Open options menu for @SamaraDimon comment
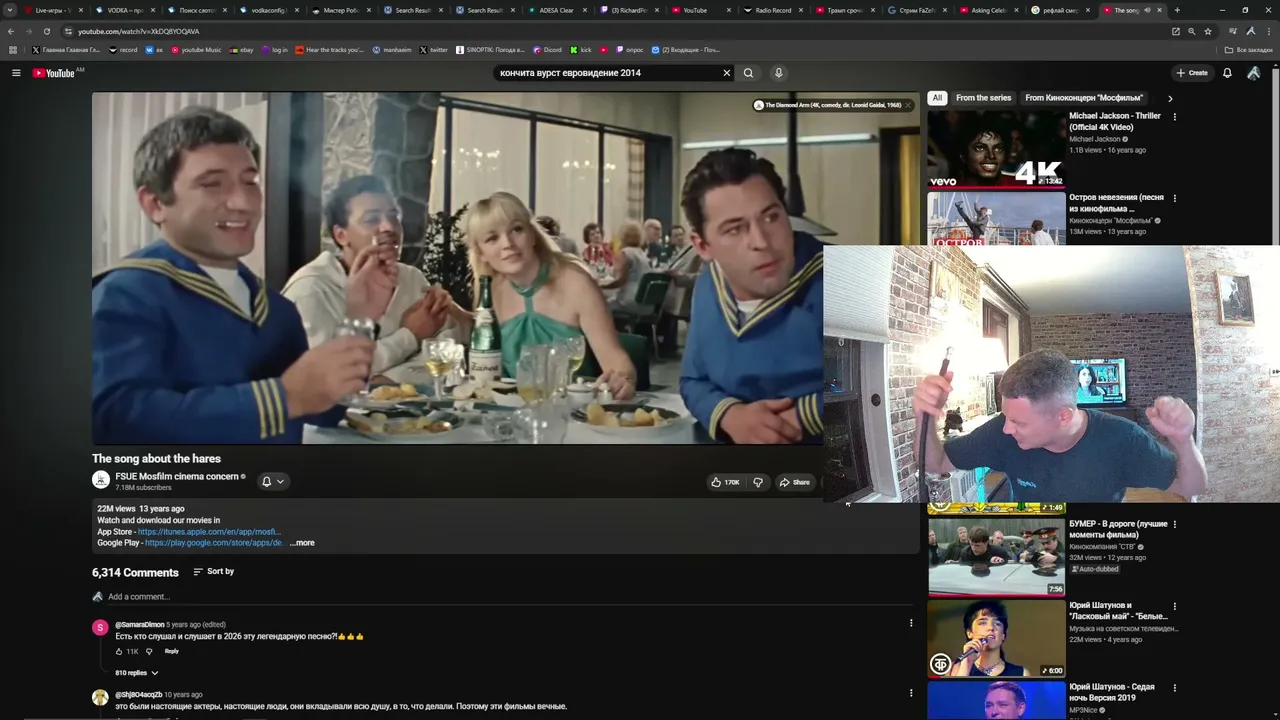 click(x=911, y=623)
